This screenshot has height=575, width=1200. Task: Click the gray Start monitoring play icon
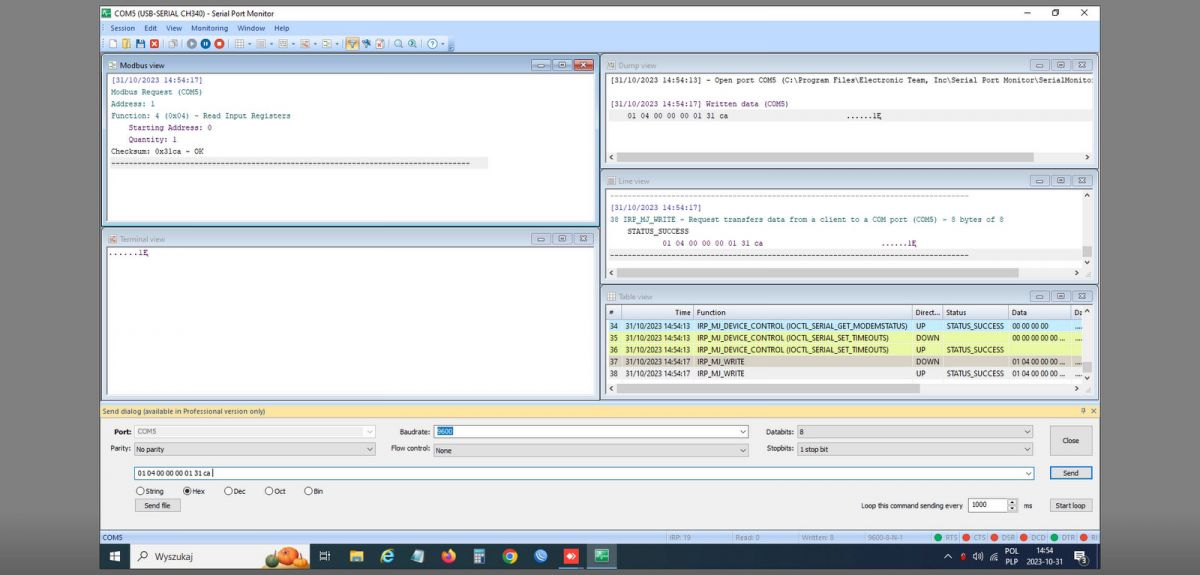click(191, 44)
